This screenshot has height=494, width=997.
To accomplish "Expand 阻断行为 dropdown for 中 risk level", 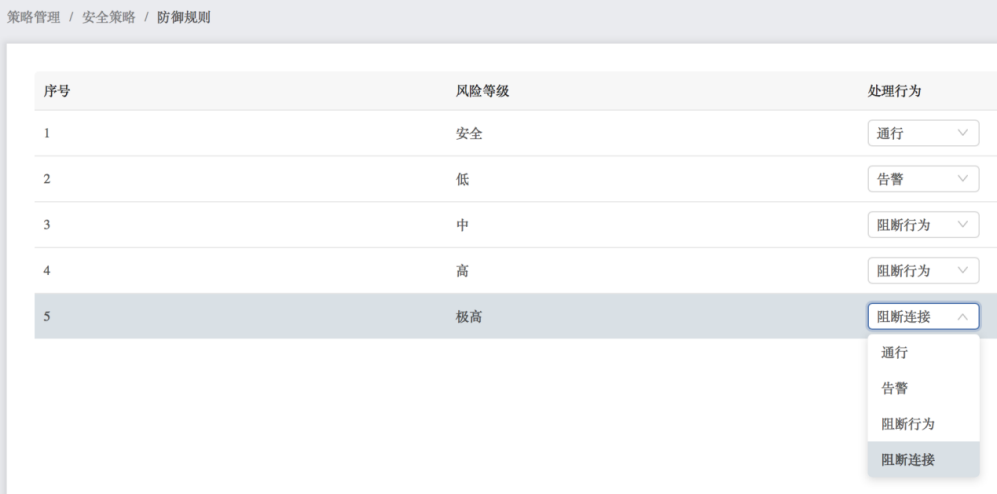I will coord(923,224).
